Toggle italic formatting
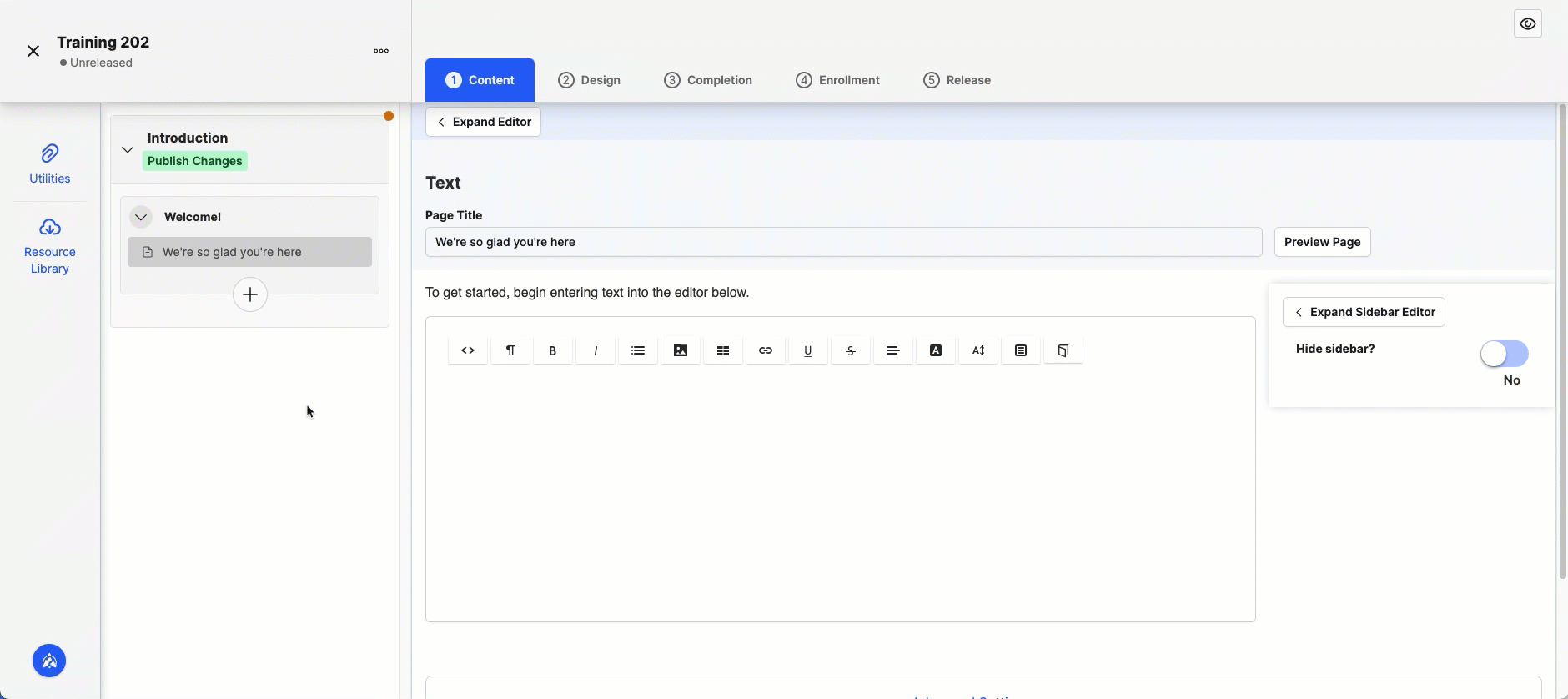1568x699 pixels. [x=596, y=350]
